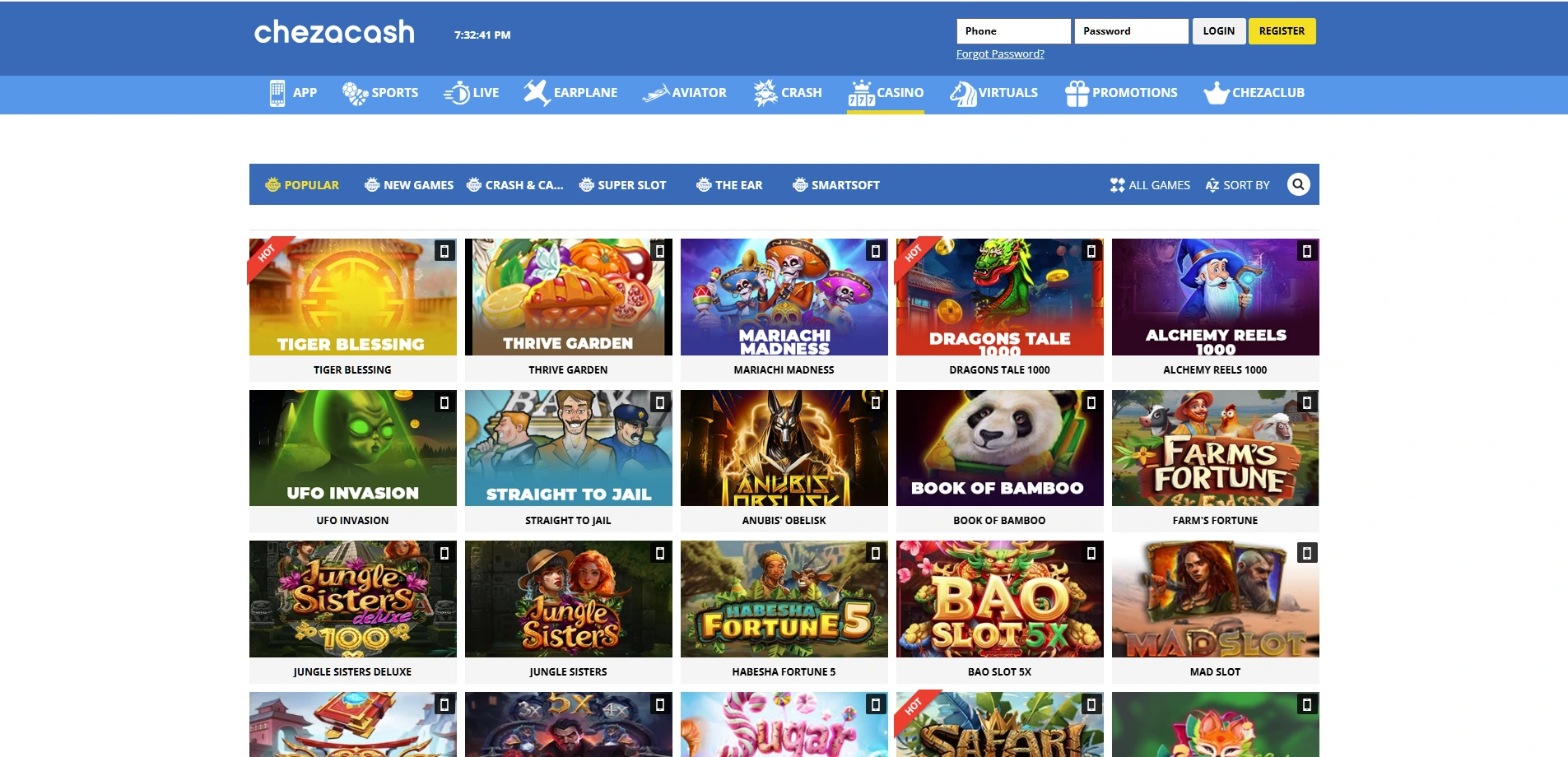Open the ChezaClub crown icon
Viewport: 1568px width, 757px height.
(x=1216, y=93)
